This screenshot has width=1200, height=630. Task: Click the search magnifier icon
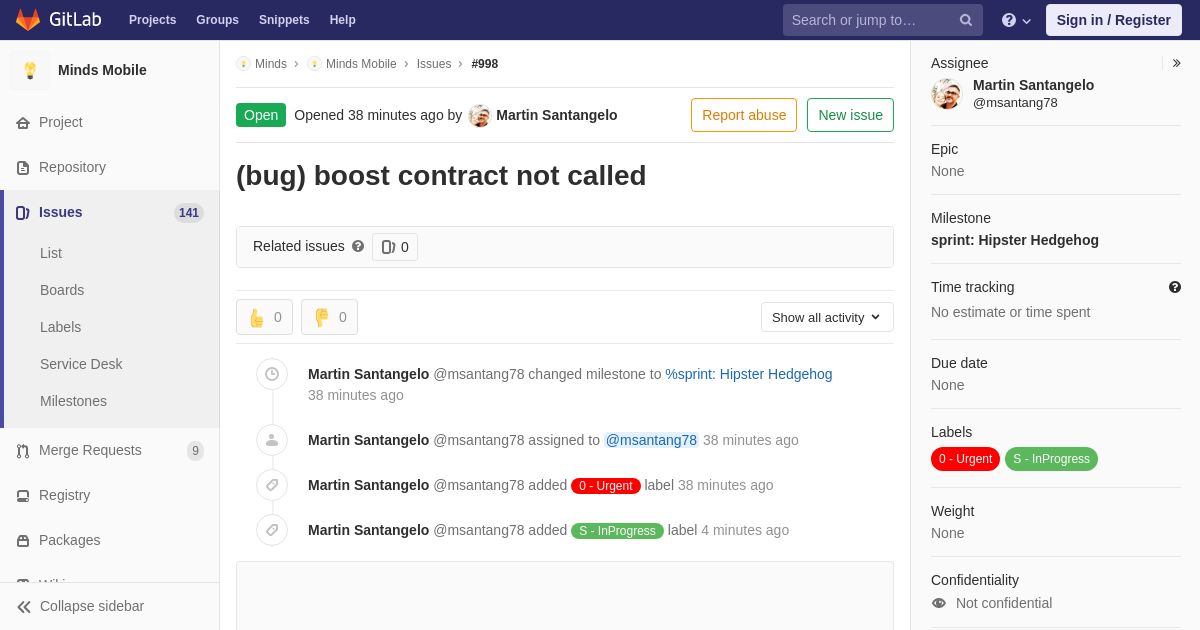point(966,20)
